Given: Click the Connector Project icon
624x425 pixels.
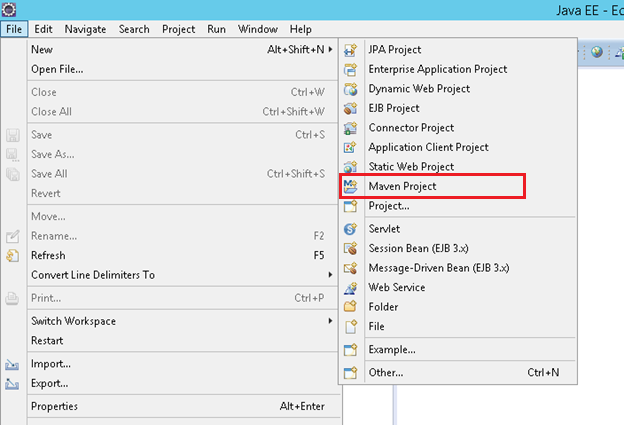Looking at the screenshot, I should 350,128.
